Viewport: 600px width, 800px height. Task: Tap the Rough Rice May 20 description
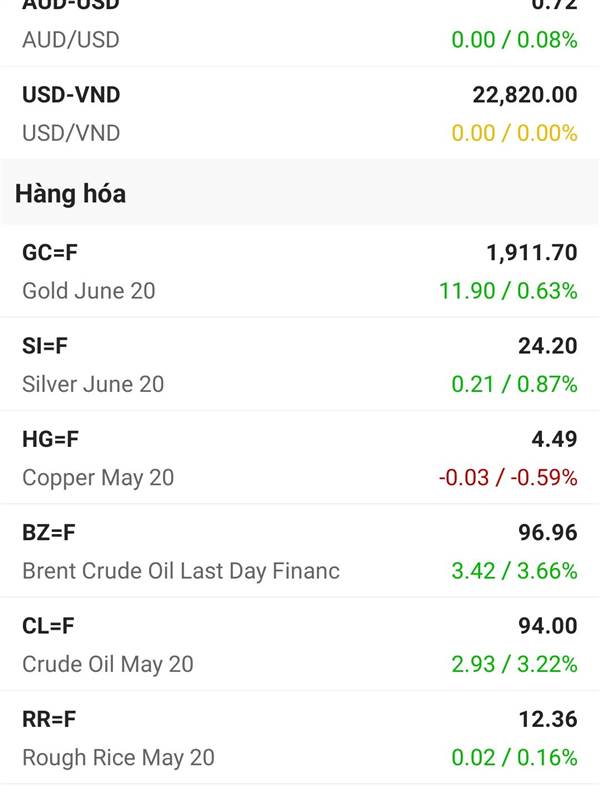coord(118,758)
